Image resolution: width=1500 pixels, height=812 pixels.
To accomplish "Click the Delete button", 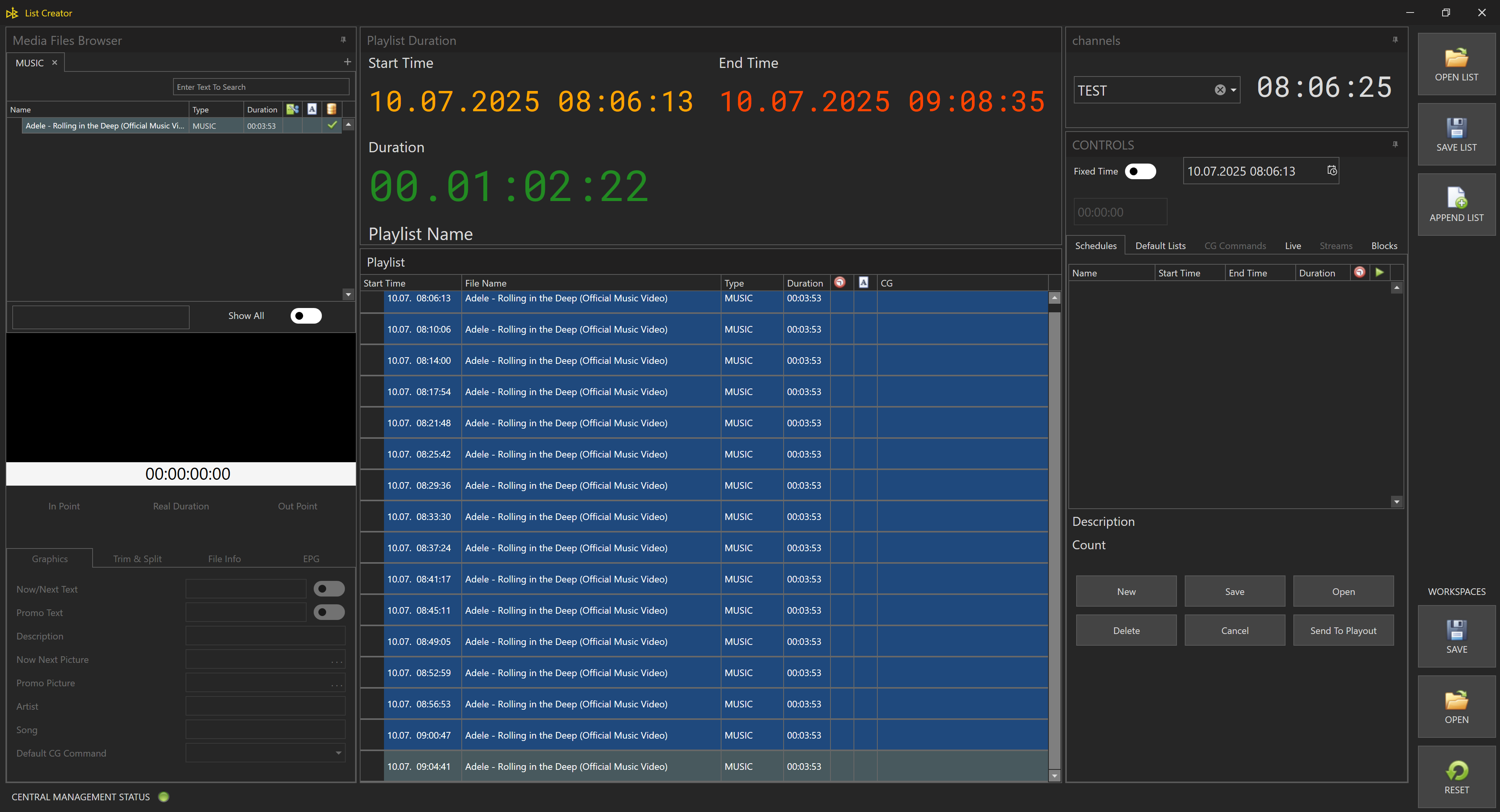I will pos(1126,630).
